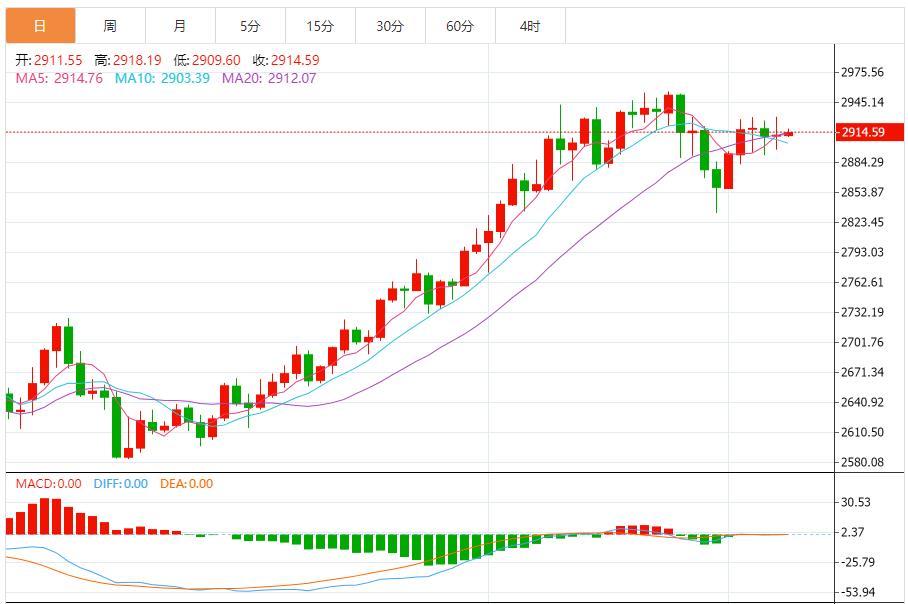Switch to the 4时 four-hour tab
The width and height of the screenshot is (908, 604).
(530, 26)
